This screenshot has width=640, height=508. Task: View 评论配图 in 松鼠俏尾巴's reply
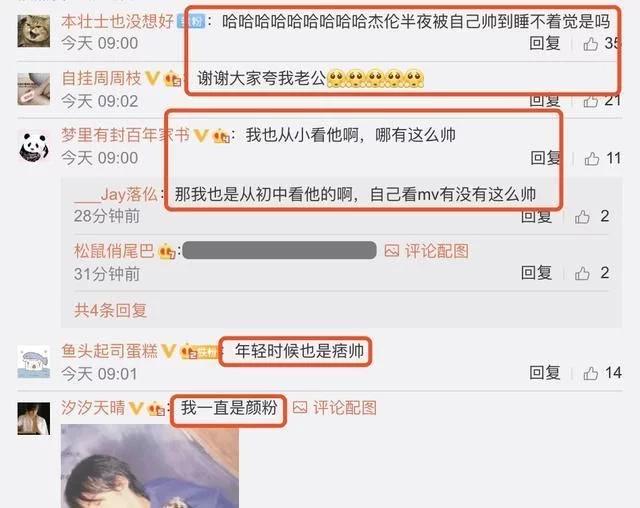[x=427, y=251]
